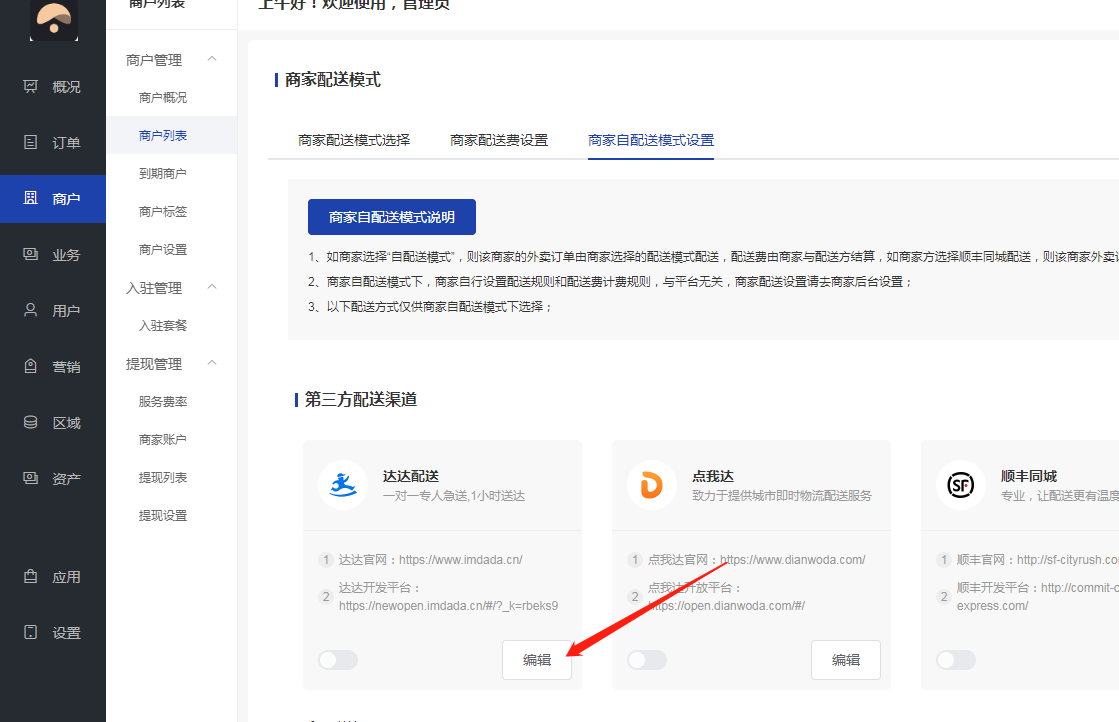Open the 资产 assets section icon
The width and height of the screenshot is (1119, 722).
tap(31, 478)
